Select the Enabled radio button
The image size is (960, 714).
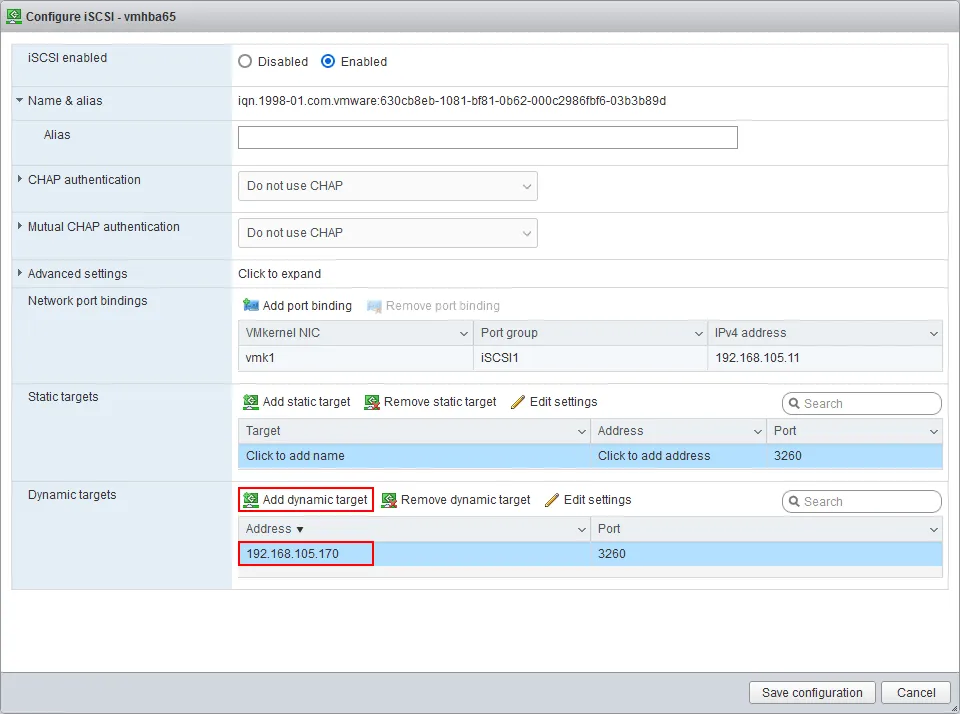(x=328, y=61)
